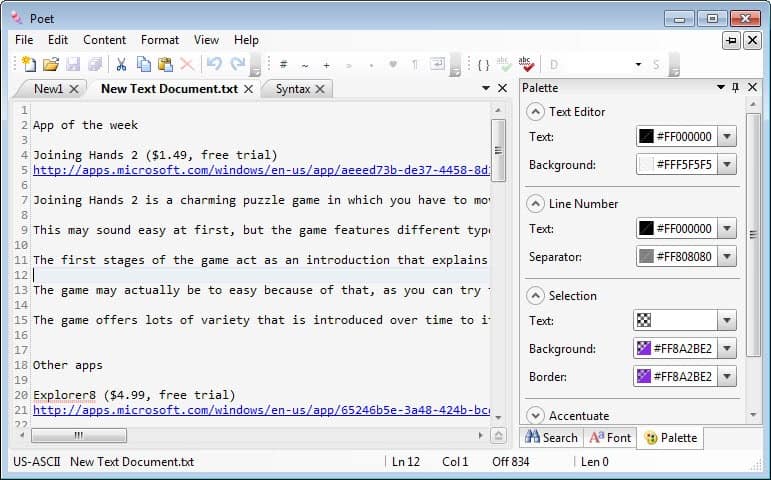Viewport: 771px width, 480px height.
Task: Click the plus (+) toolbar icon
Action: (326, 65)
